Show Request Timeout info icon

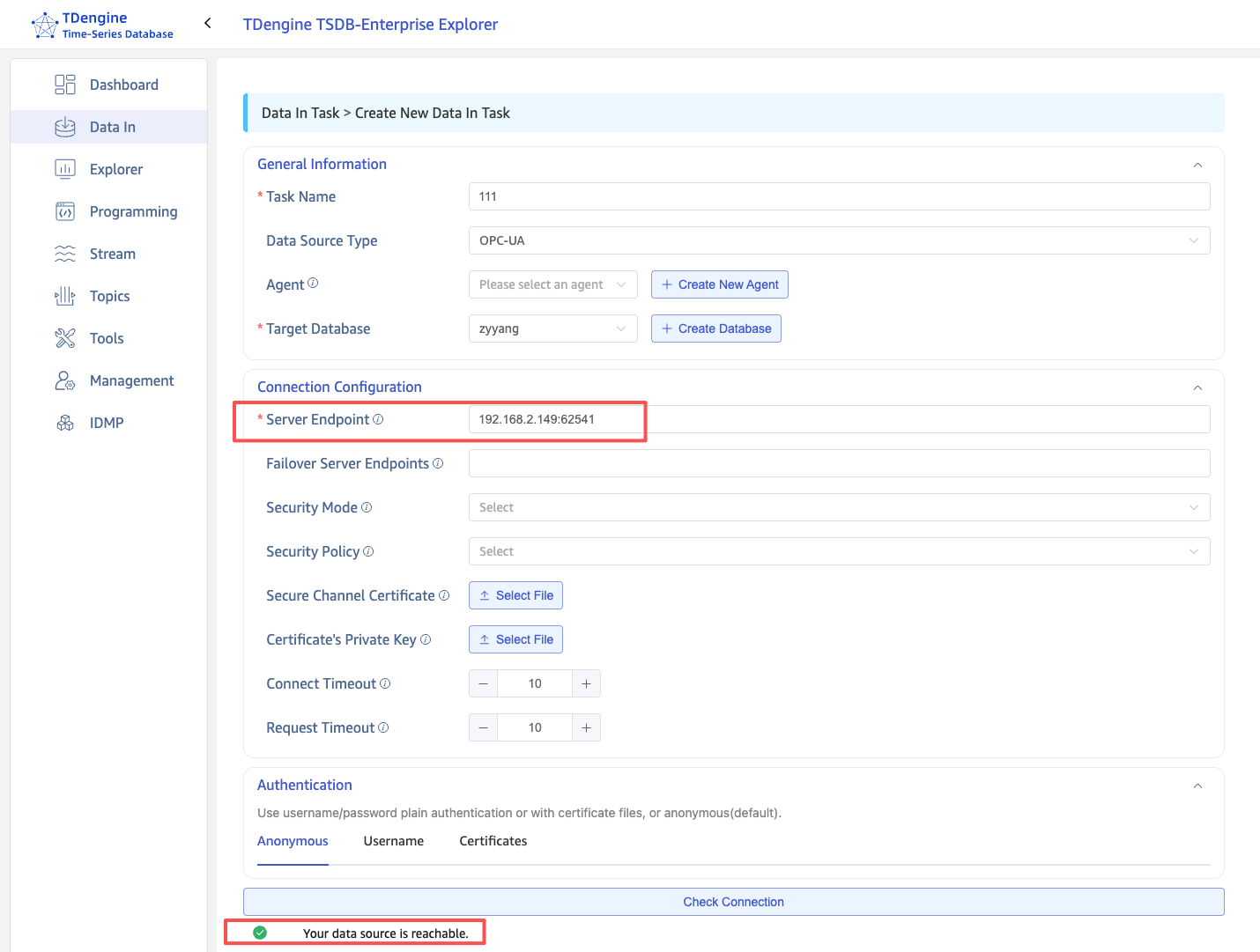click(383, 727)
